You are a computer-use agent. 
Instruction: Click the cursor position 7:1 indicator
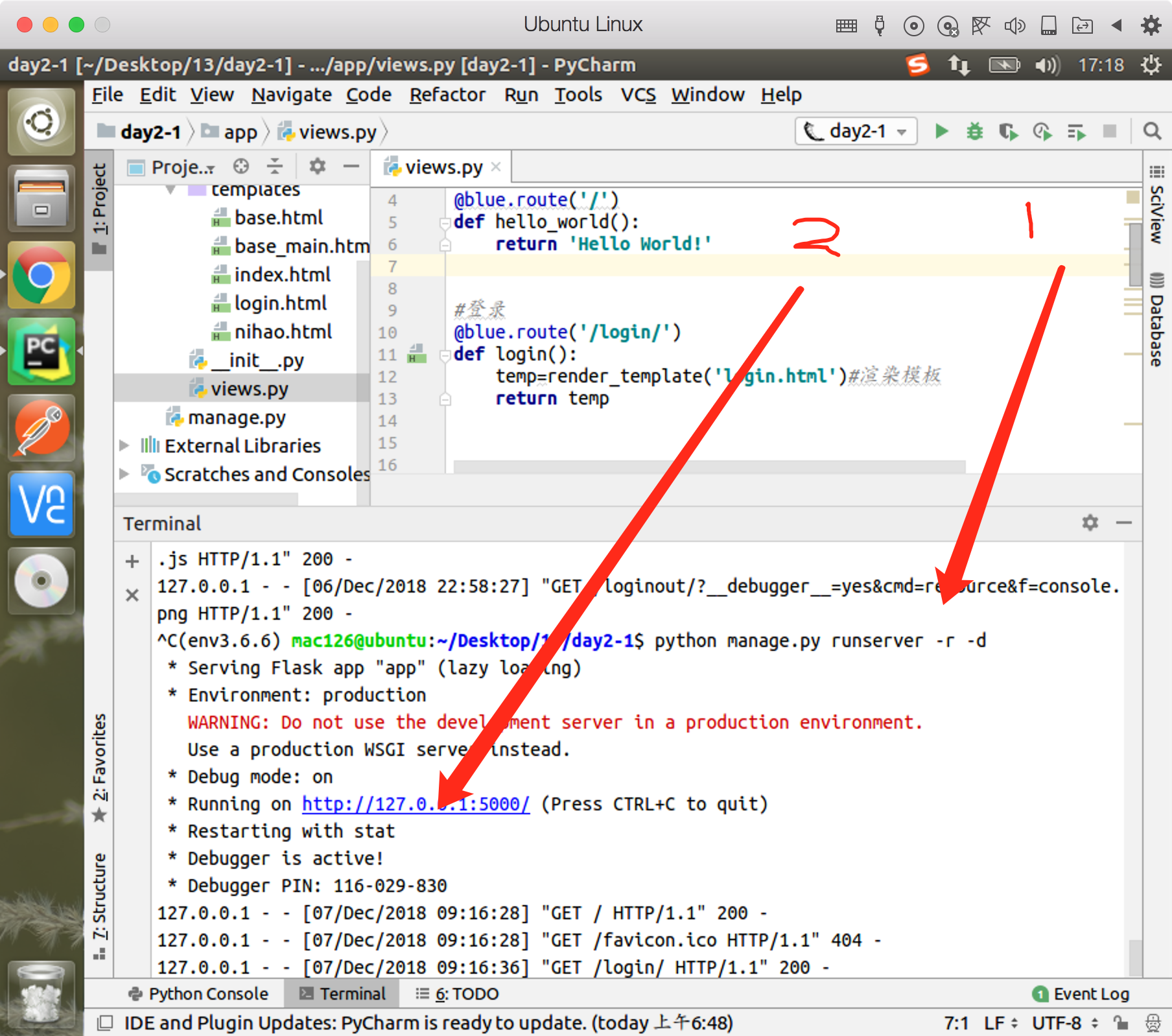(x=956, y=1023)
